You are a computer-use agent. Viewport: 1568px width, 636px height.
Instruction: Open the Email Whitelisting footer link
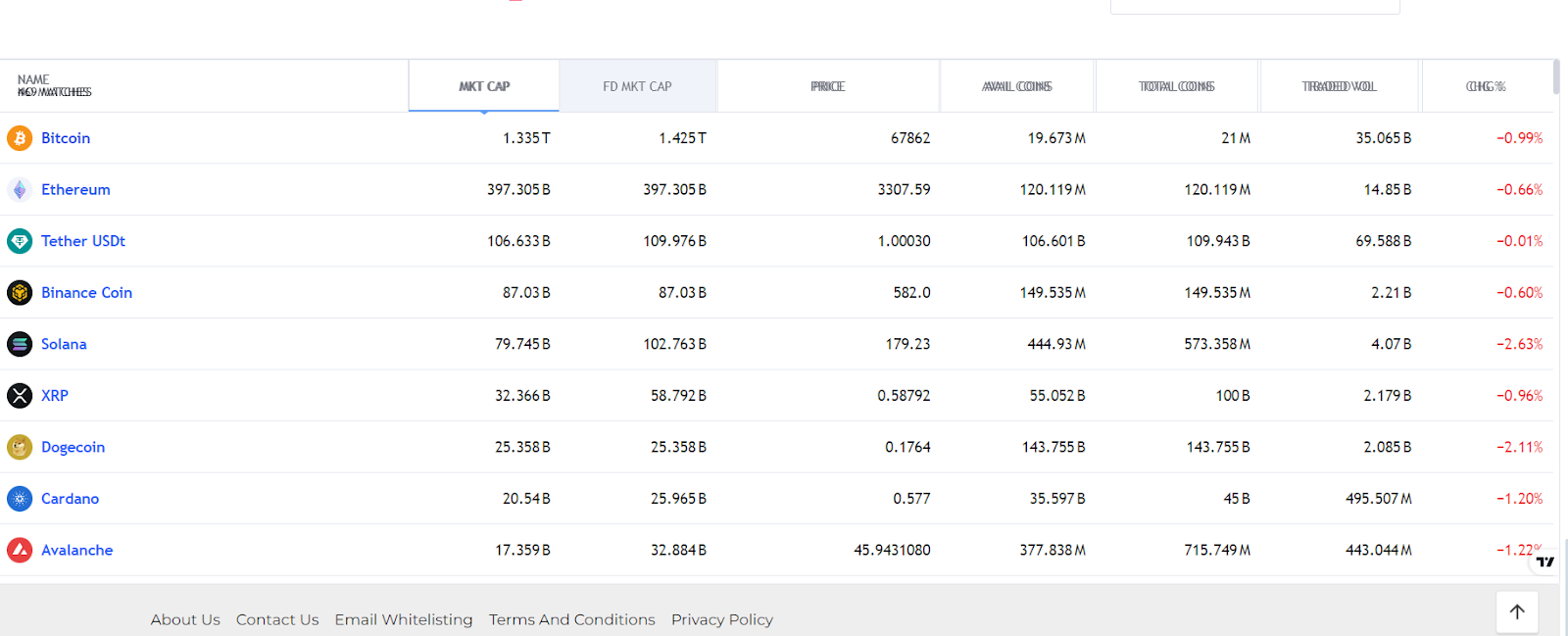[404, 619]
